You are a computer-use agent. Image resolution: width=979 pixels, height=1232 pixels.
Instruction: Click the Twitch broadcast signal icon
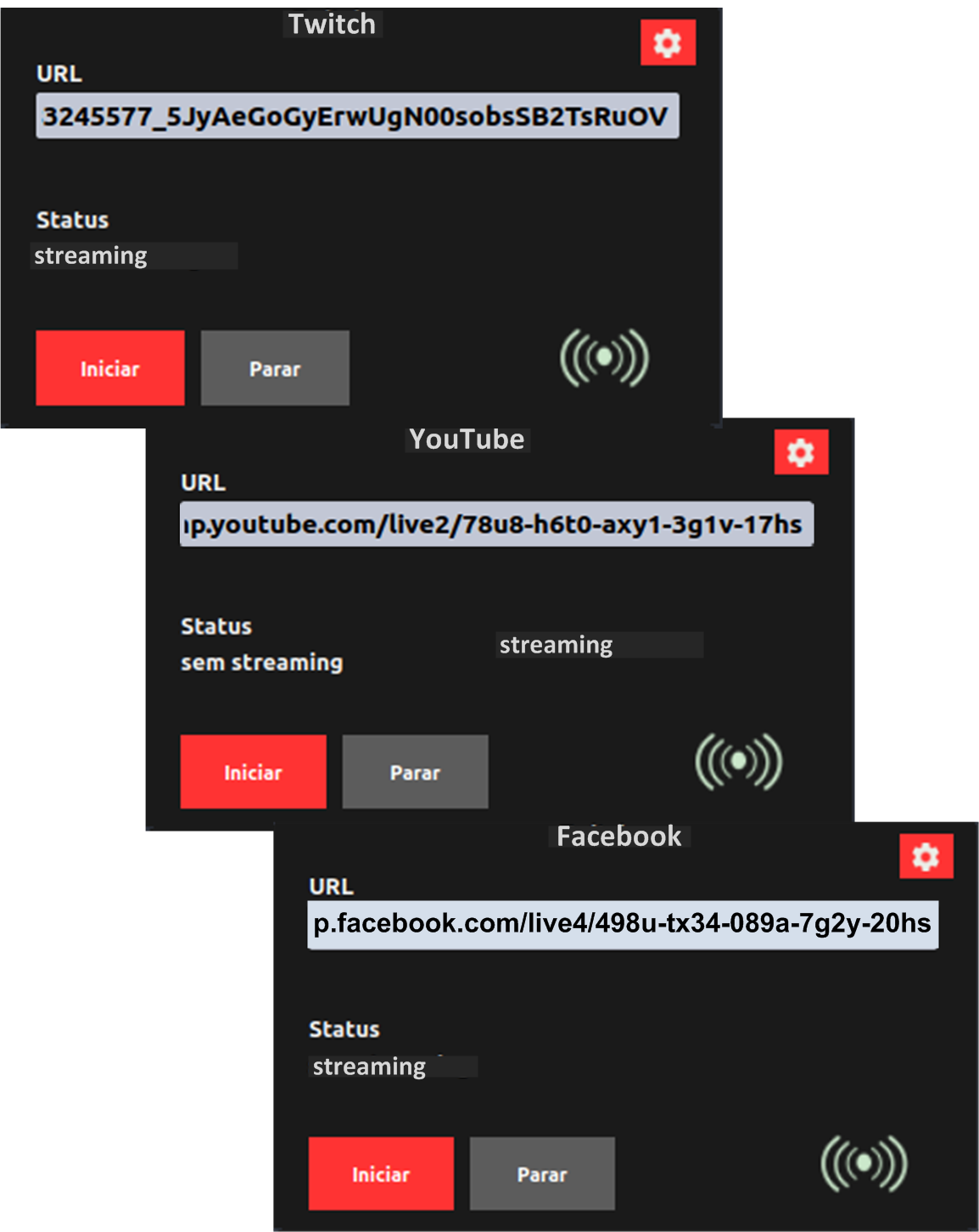(604, 358)
